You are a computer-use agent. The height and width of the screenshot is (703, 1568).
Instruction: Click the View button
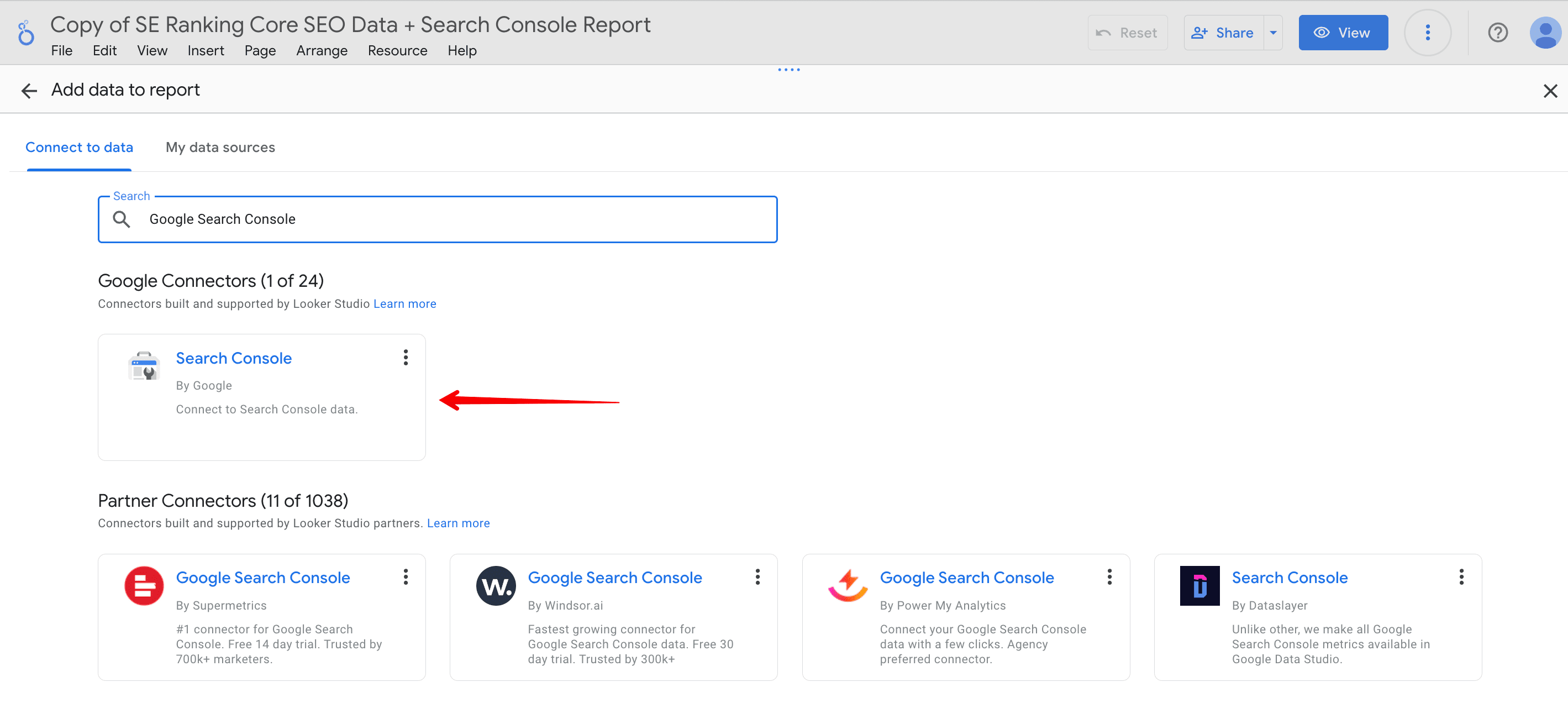click(x=1343, y=33)
